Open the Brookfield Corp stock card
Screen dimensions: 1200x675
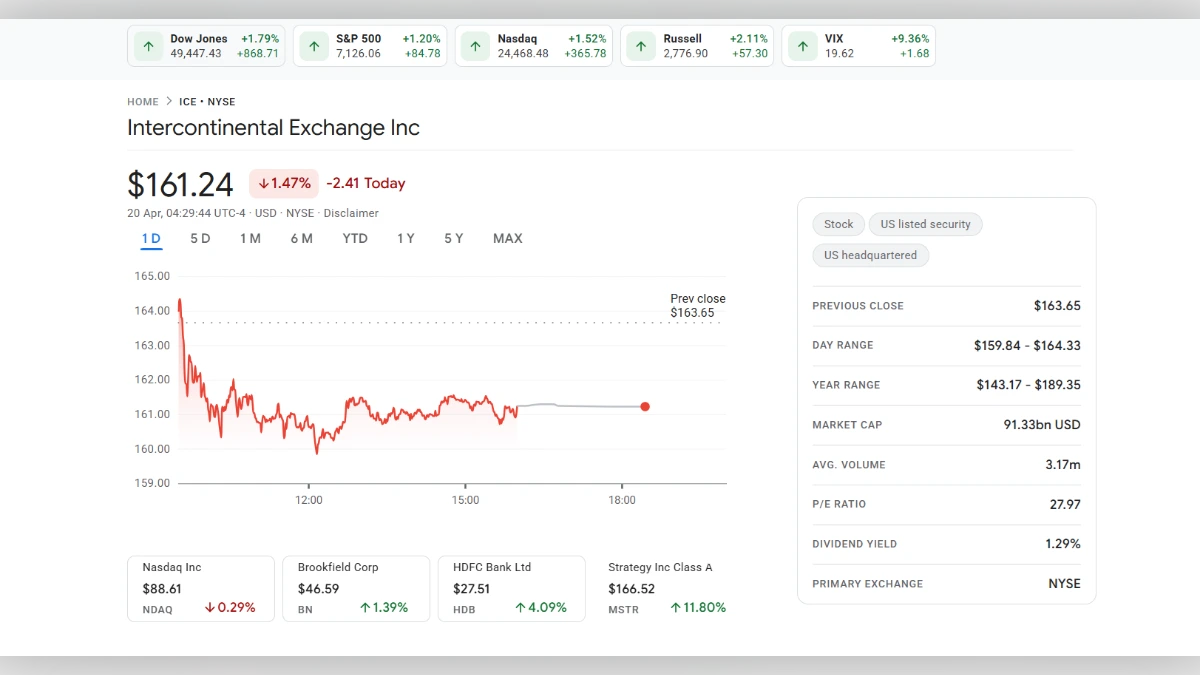[x=356, y=588]
